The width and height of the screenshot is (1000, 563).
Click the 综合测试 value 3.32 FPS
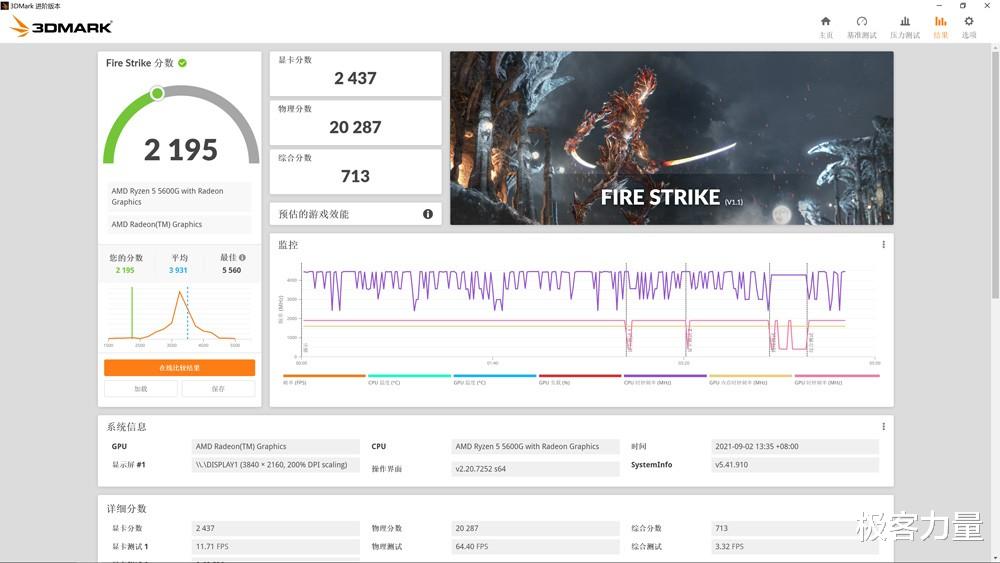(x=795, y=546)
